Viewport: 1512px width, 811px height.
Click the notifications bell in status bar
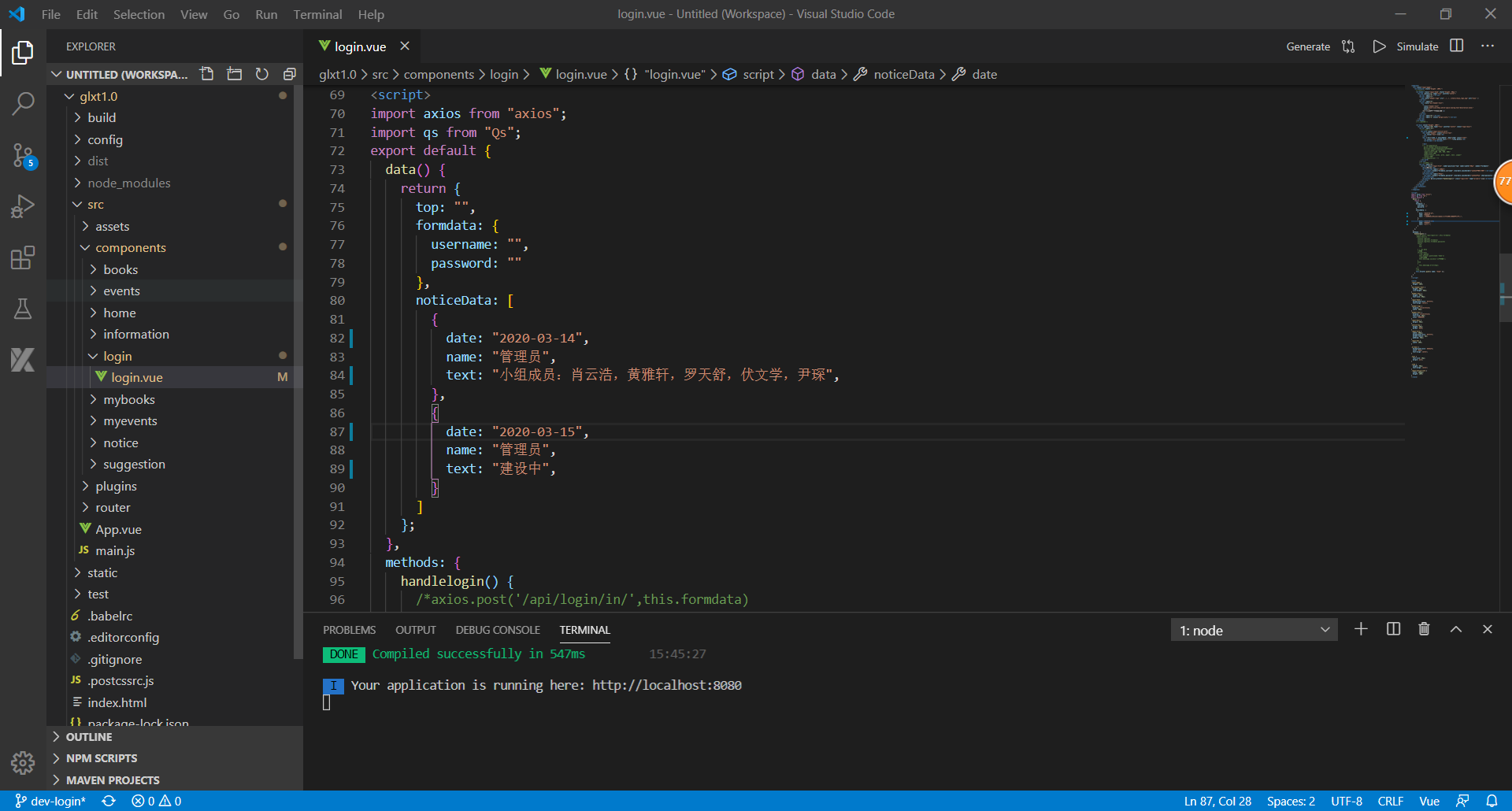click(x=1492, y=801)
